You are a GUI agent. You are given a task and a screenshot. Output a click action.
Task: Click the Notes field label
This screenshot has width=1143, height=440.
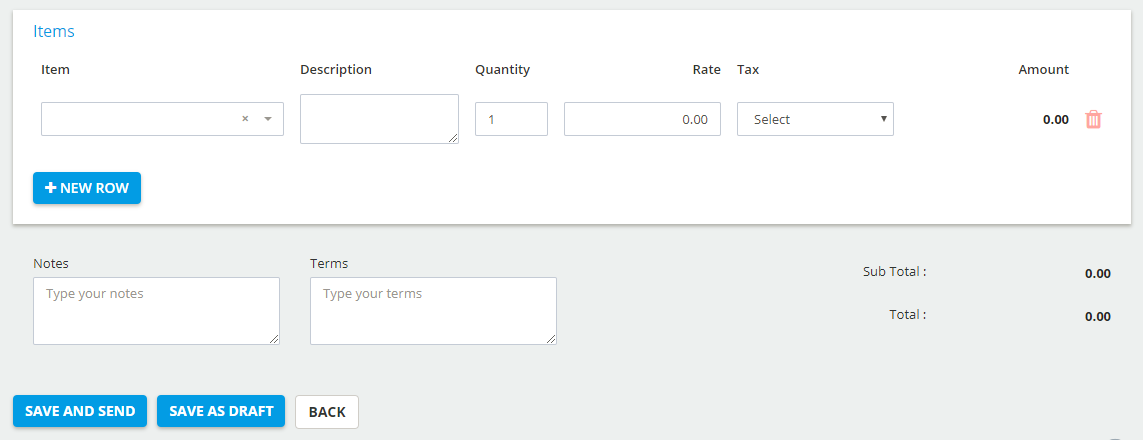(x=51, y=263)
